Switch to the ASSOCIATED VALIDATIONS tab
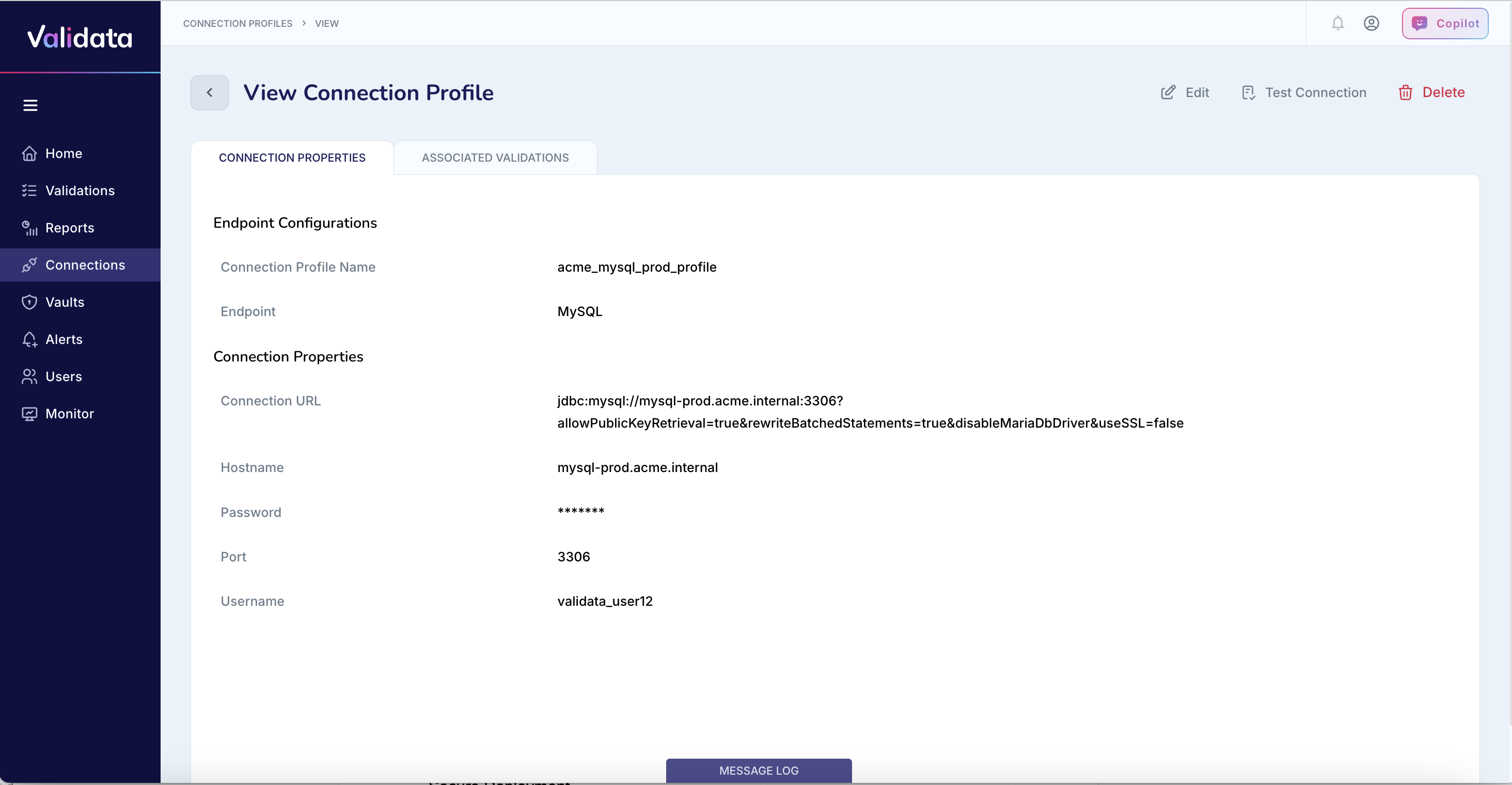 495,158
